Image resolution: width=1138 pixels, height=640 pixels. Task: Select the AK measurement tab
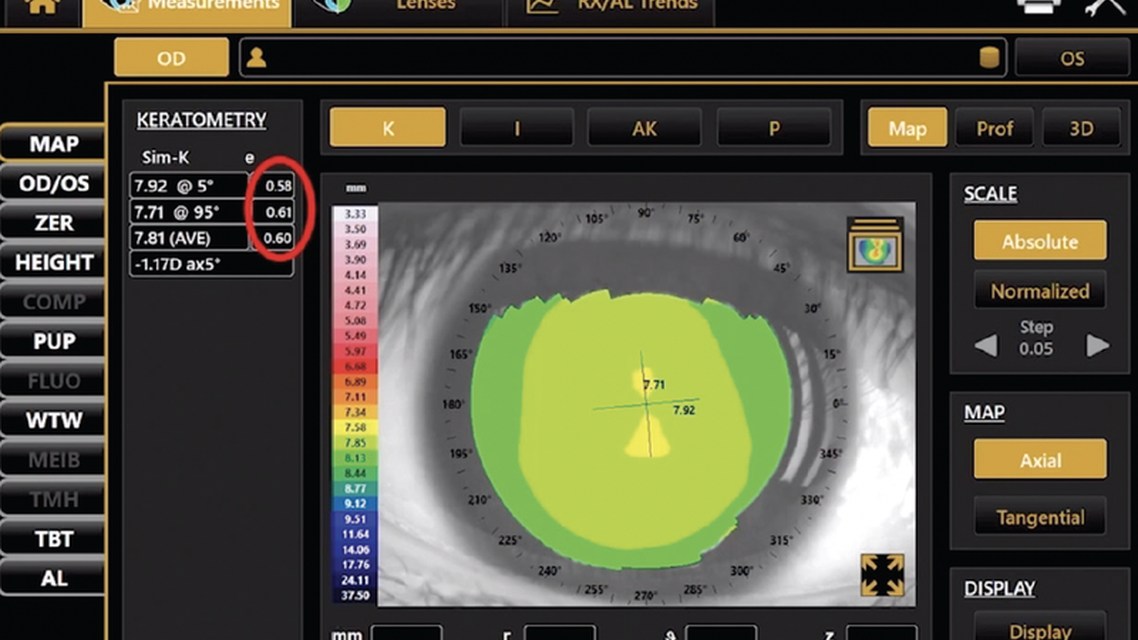click(x=644, y=128)
